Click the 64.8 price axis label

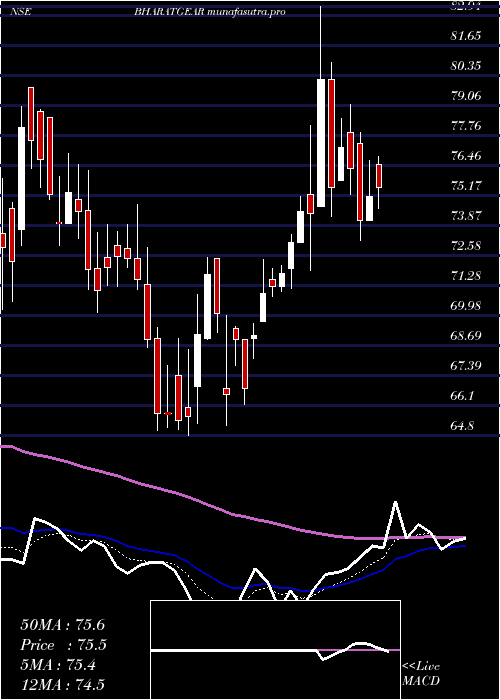(463, 425)
